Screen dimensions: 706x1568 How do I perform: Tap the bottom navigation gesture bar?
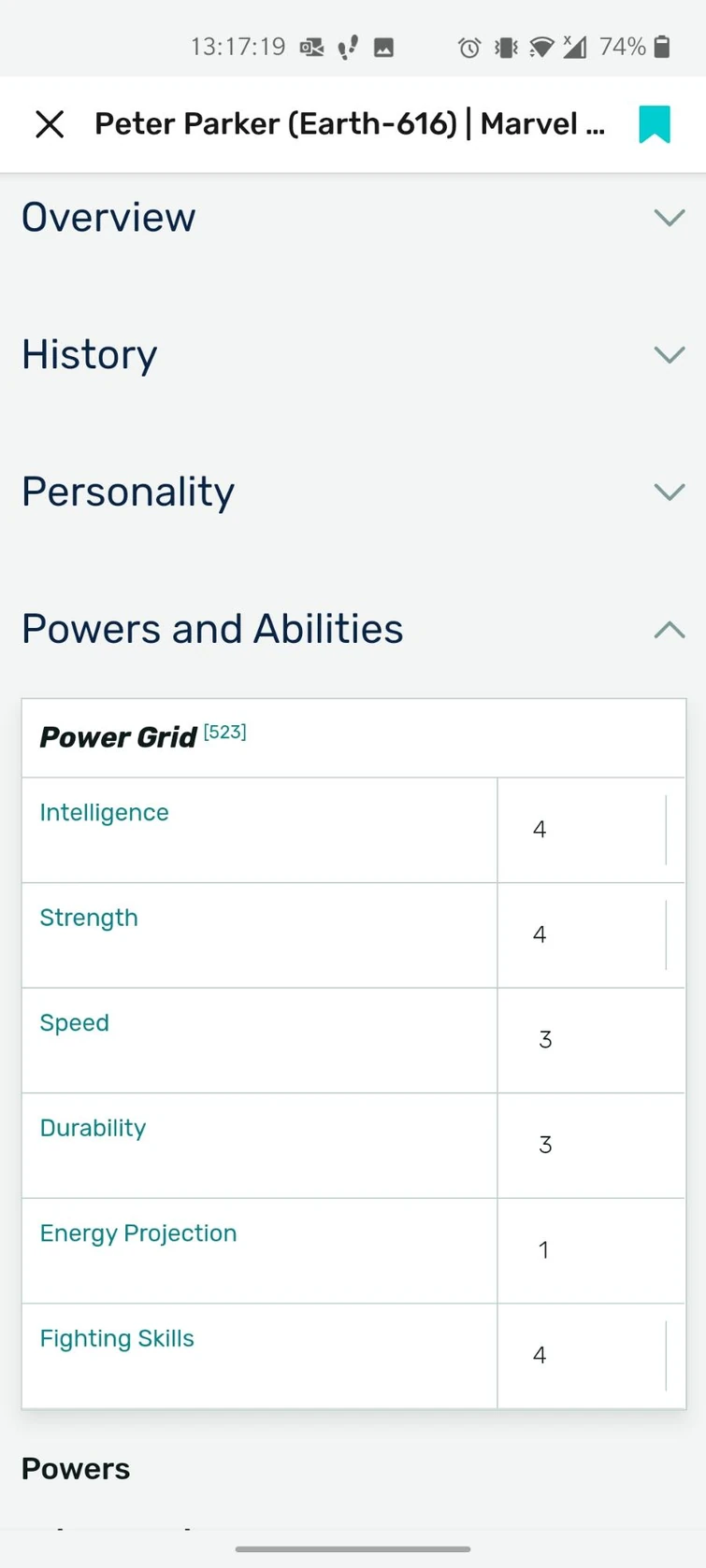tap(353, 1548)
